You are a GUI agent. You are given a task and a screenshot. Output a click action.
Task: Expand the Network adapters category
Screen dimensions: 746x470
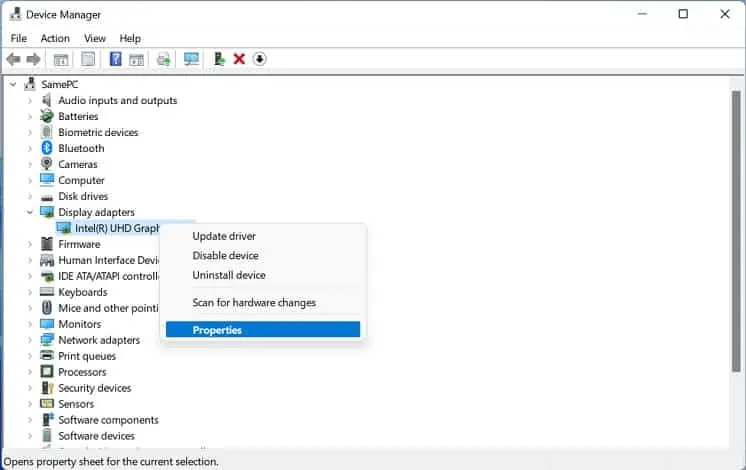pos(30,340)
